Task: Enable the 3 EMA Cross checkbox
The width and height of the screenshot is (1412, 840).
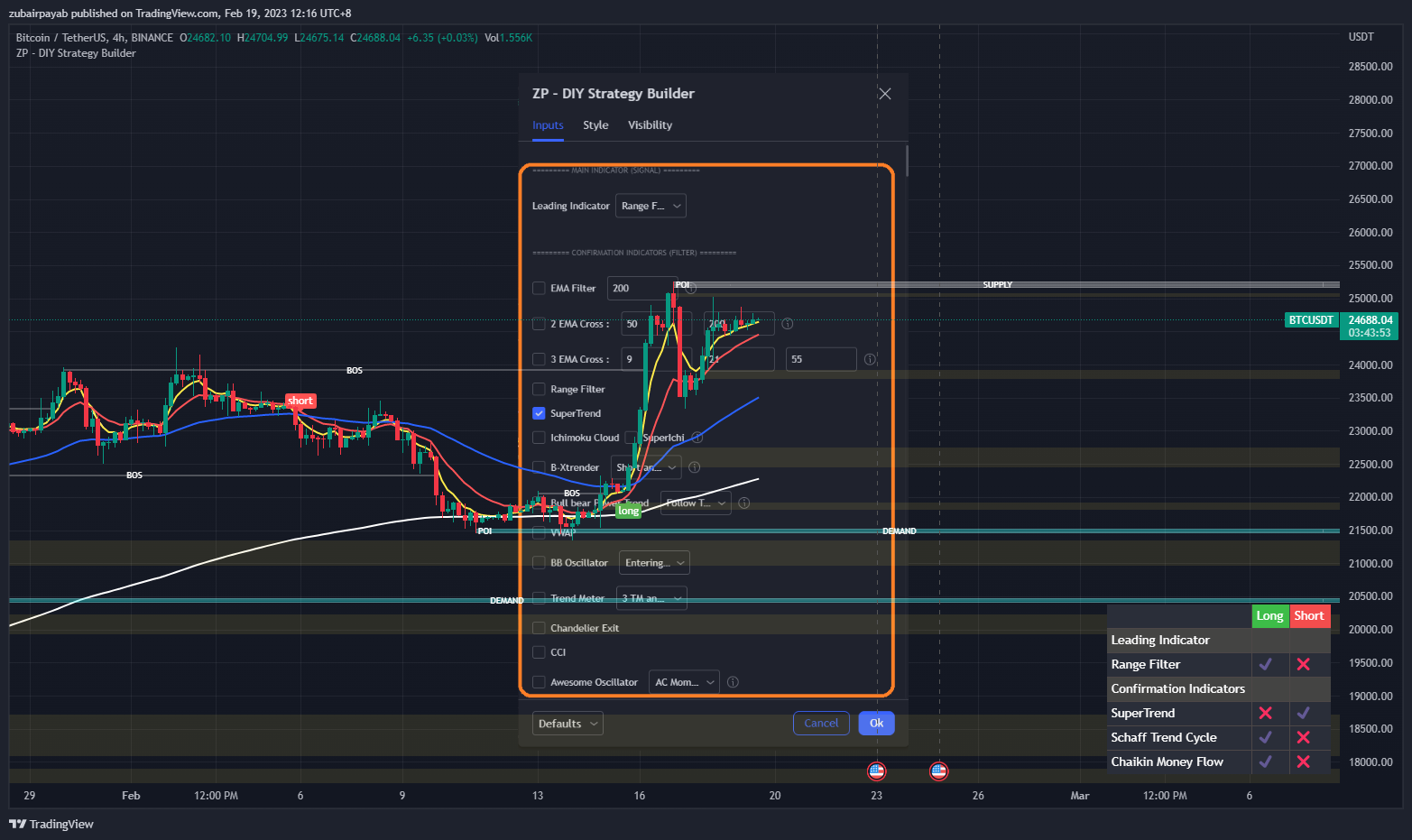Action: pos(539,359)
